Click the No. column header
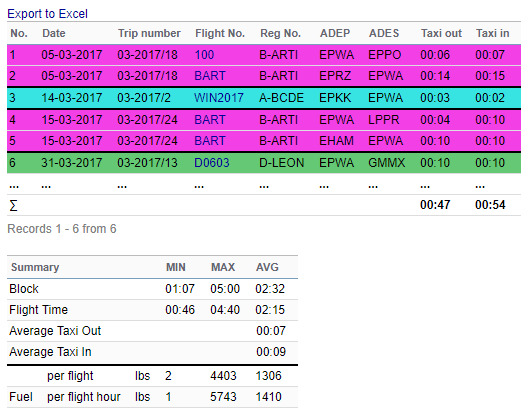 click(19, 33)
